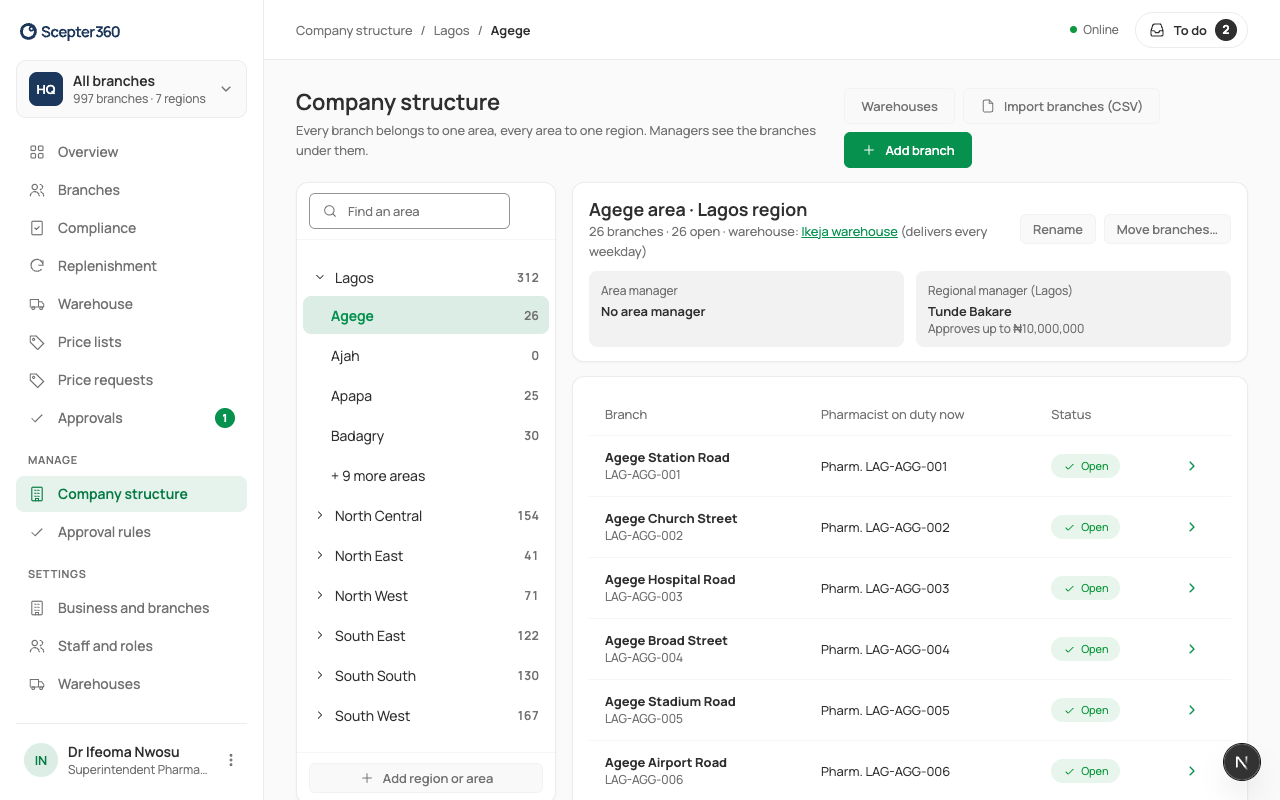Expand the North East region

click(320, 556)
